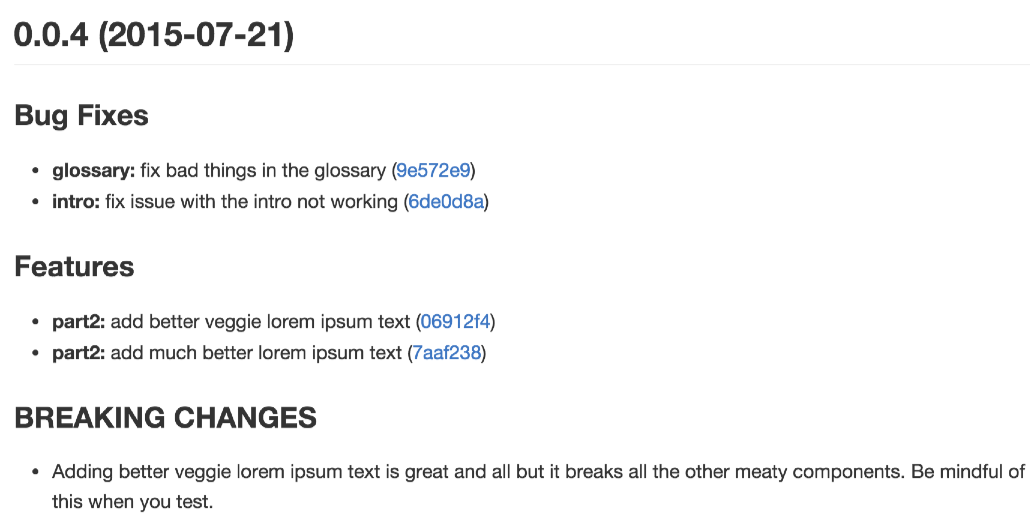Click the Bug Fixes section heading
The height and width of the screenshot is (520, 1030).
[x=81, y=115]
